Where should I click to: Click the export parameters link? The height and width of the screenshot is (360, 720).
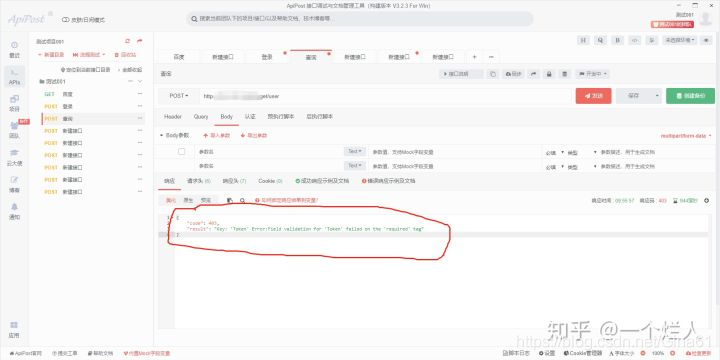tap(253, 136)
